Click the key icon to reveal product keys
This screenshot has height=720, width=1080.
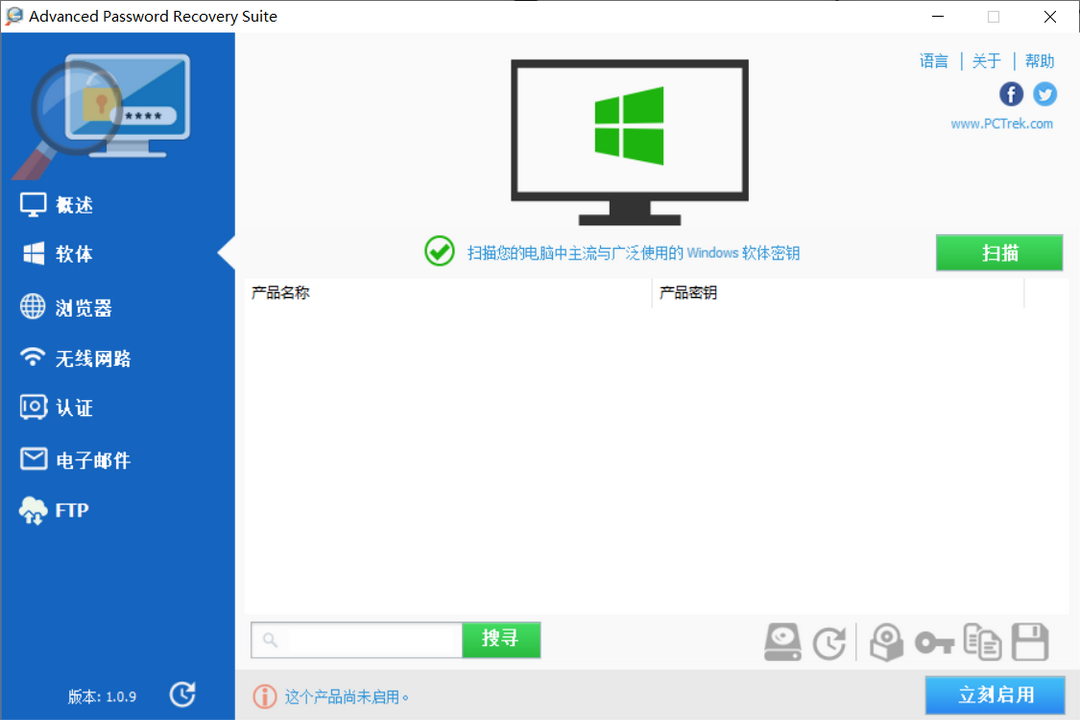[934, 641]
